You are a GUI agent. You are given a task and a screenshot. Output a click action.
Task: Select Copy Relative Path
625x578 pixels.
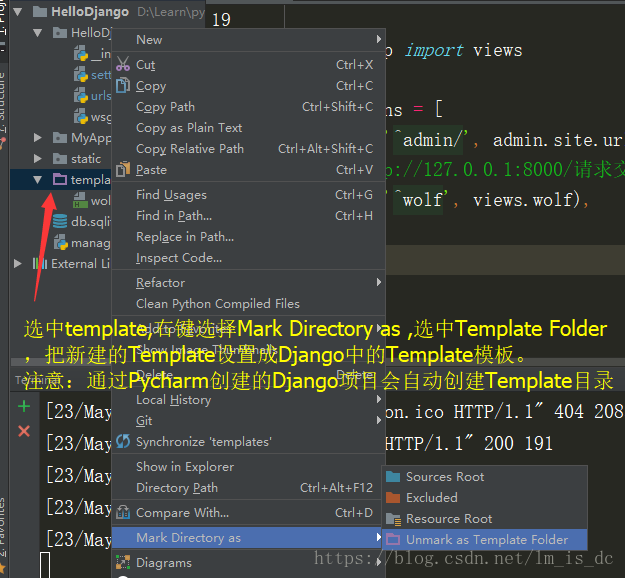coord(248,149)
